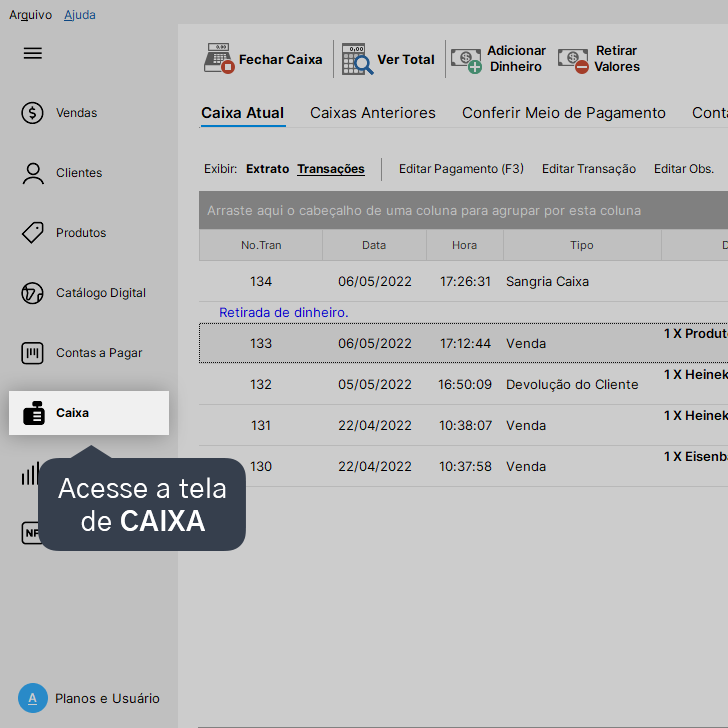Click Editar Pagamento (F3)
Screen dimensions: 728x728
461,169
